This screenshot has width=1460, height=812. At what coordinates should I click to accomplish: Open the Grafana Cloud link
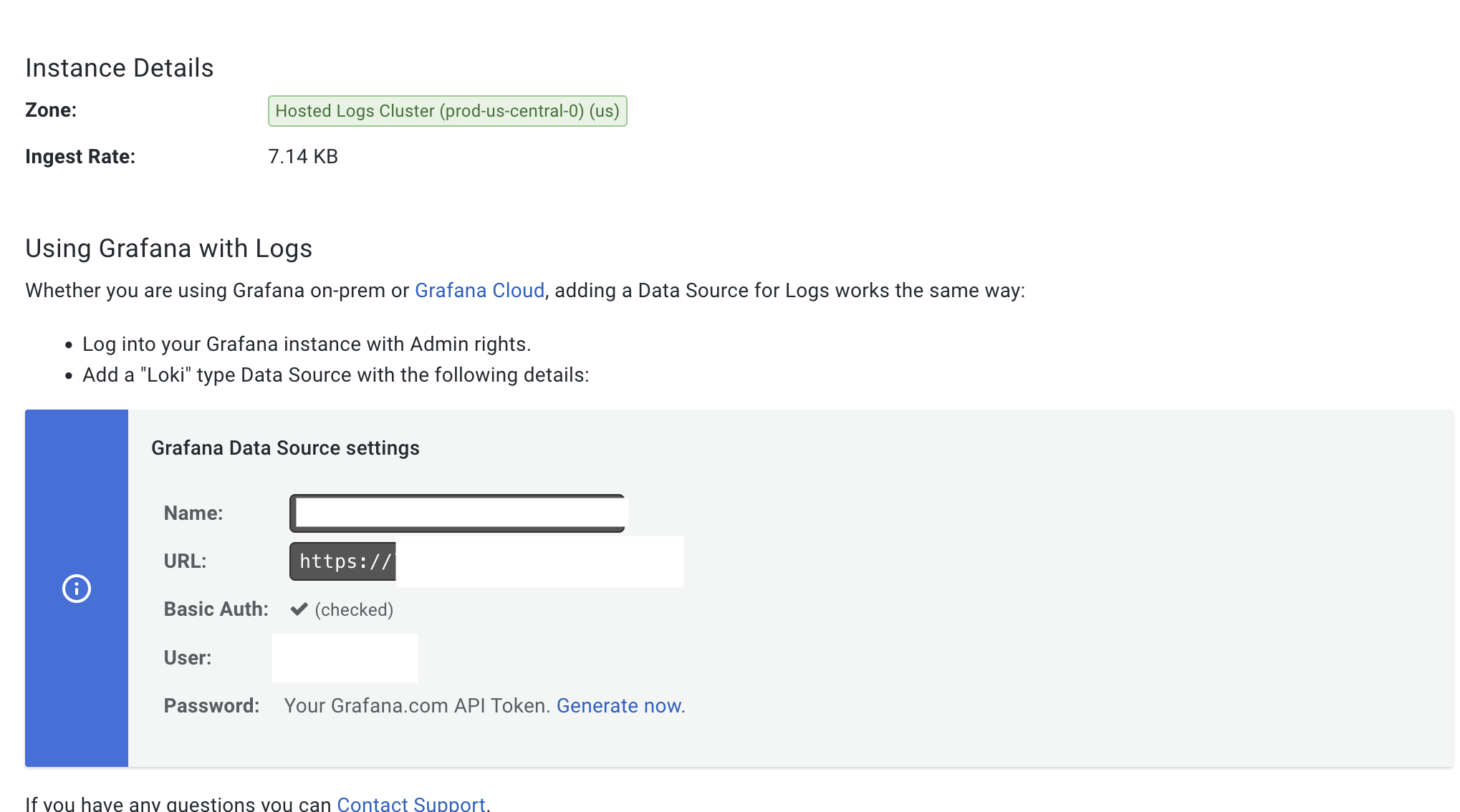[479, 291]
